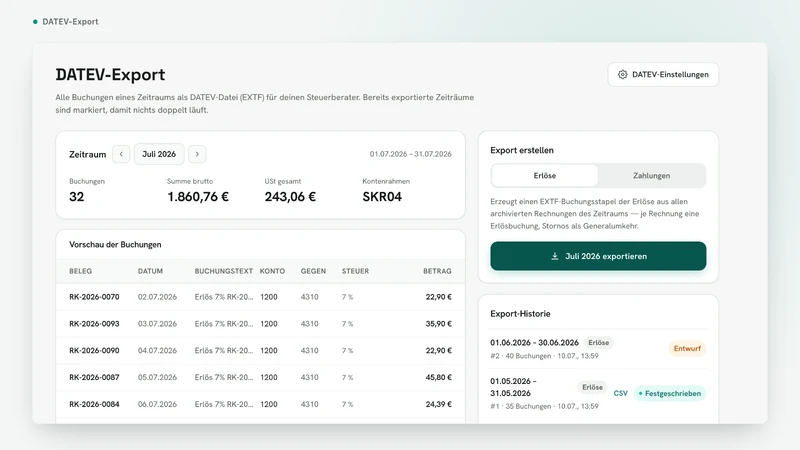Click Erlöse tag on June history entry
This screenshot has width=800, height=450.
[x=598, y=343]
